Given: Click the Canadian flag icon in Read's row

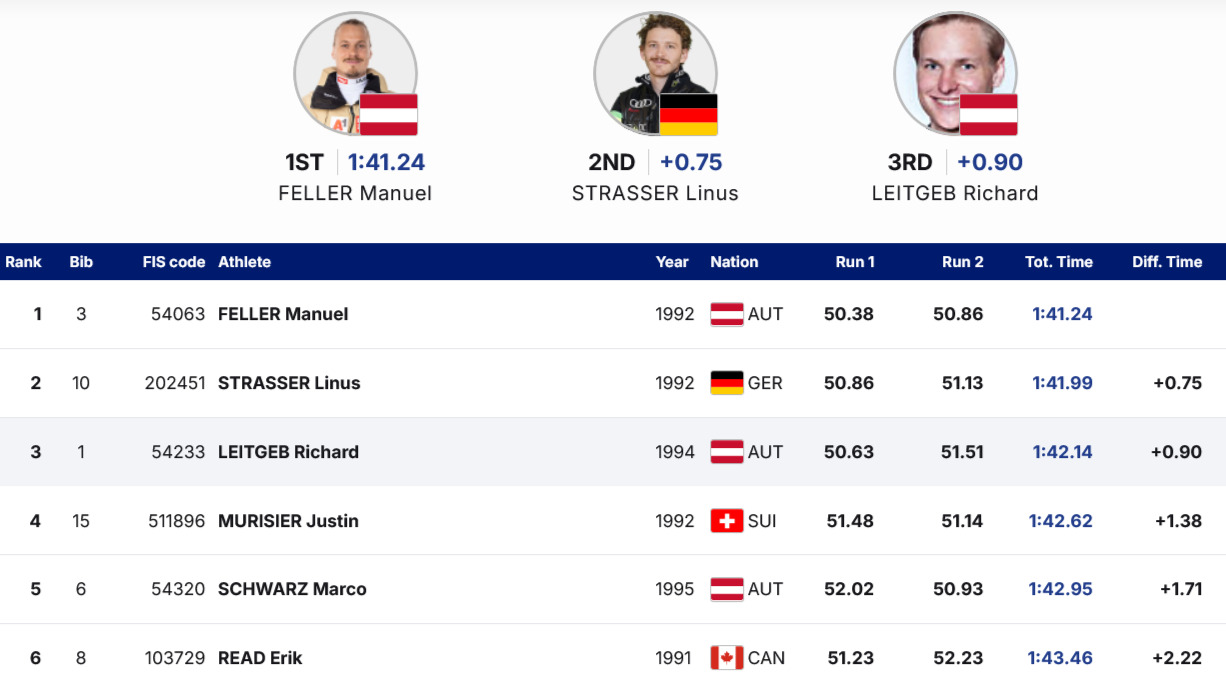Looking at the screenshot, I should (727, 658).
